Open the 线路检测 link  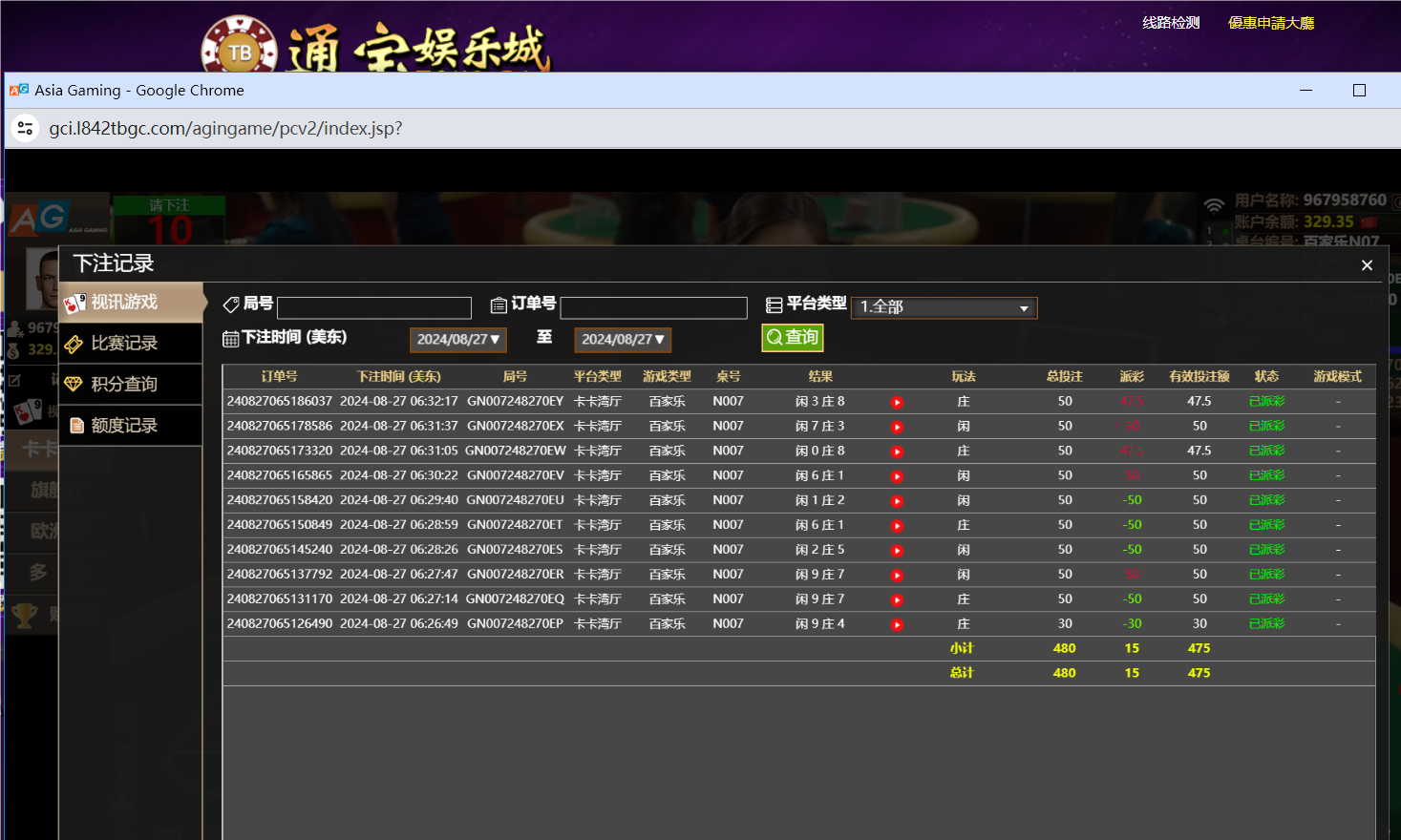pyautogui.click(x=1171, y=21)
